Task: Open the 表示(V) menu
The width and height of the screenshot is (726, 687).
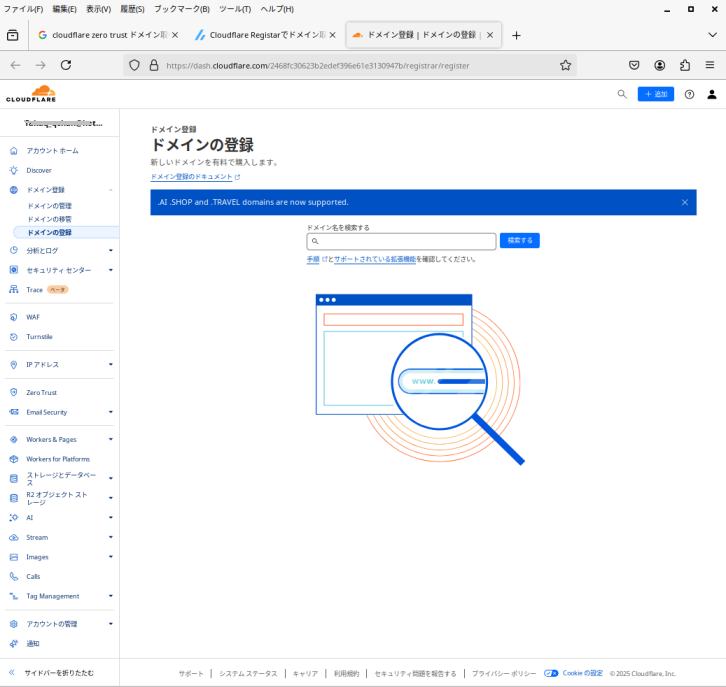Action: [98, 9]
